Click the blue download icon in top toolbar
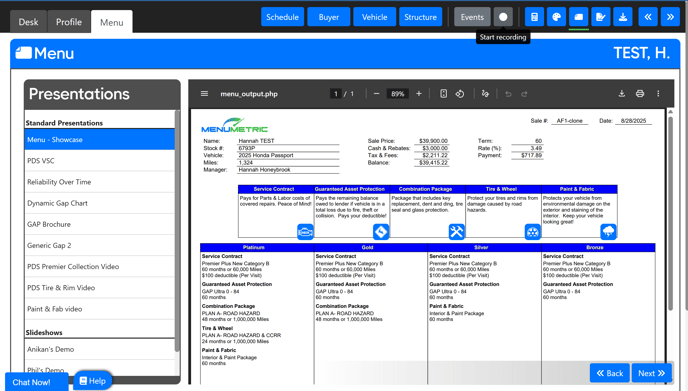688x391 pixels. coord(623,17)
